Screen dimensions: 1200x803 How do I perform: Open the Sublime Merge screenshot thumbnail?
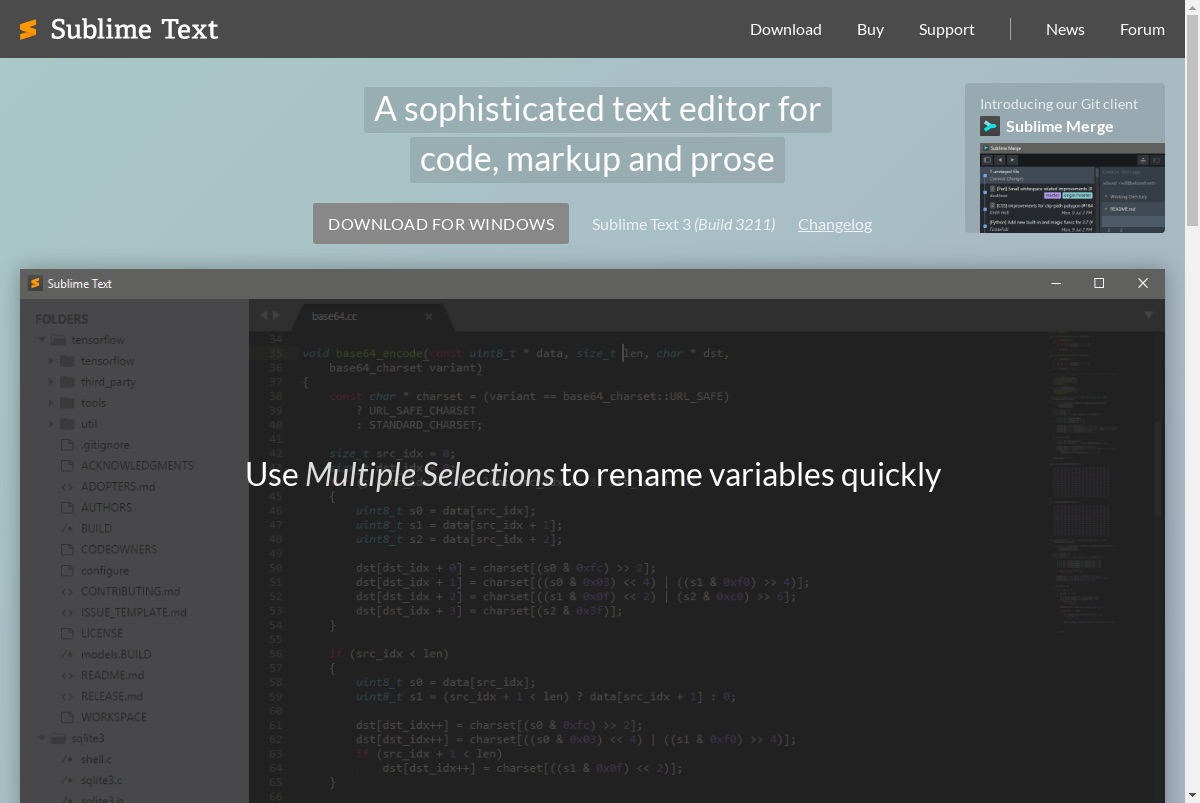(x=1072, y=188)
